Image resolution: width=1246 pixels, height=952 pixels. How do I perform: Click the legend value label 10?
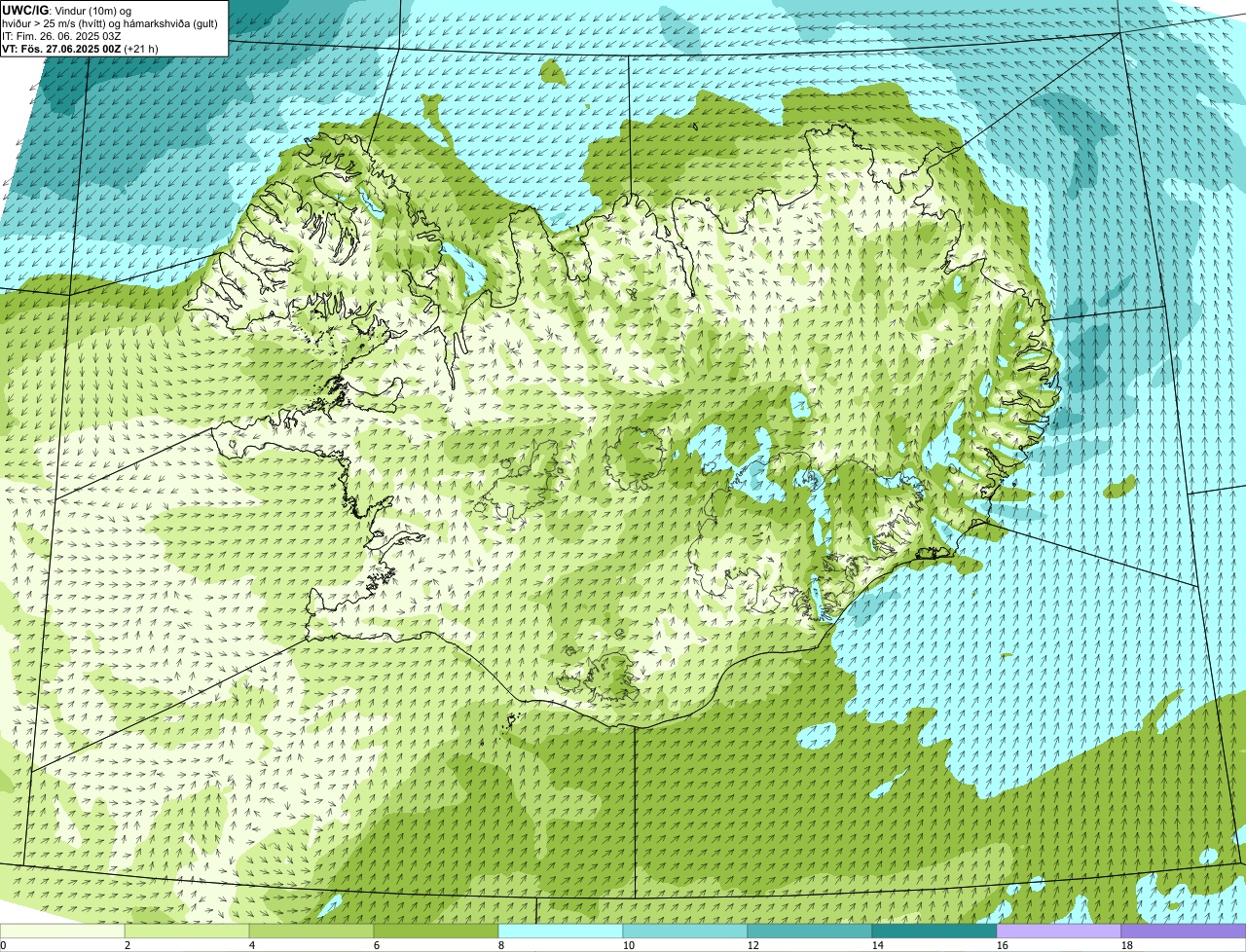click(629, 945)
